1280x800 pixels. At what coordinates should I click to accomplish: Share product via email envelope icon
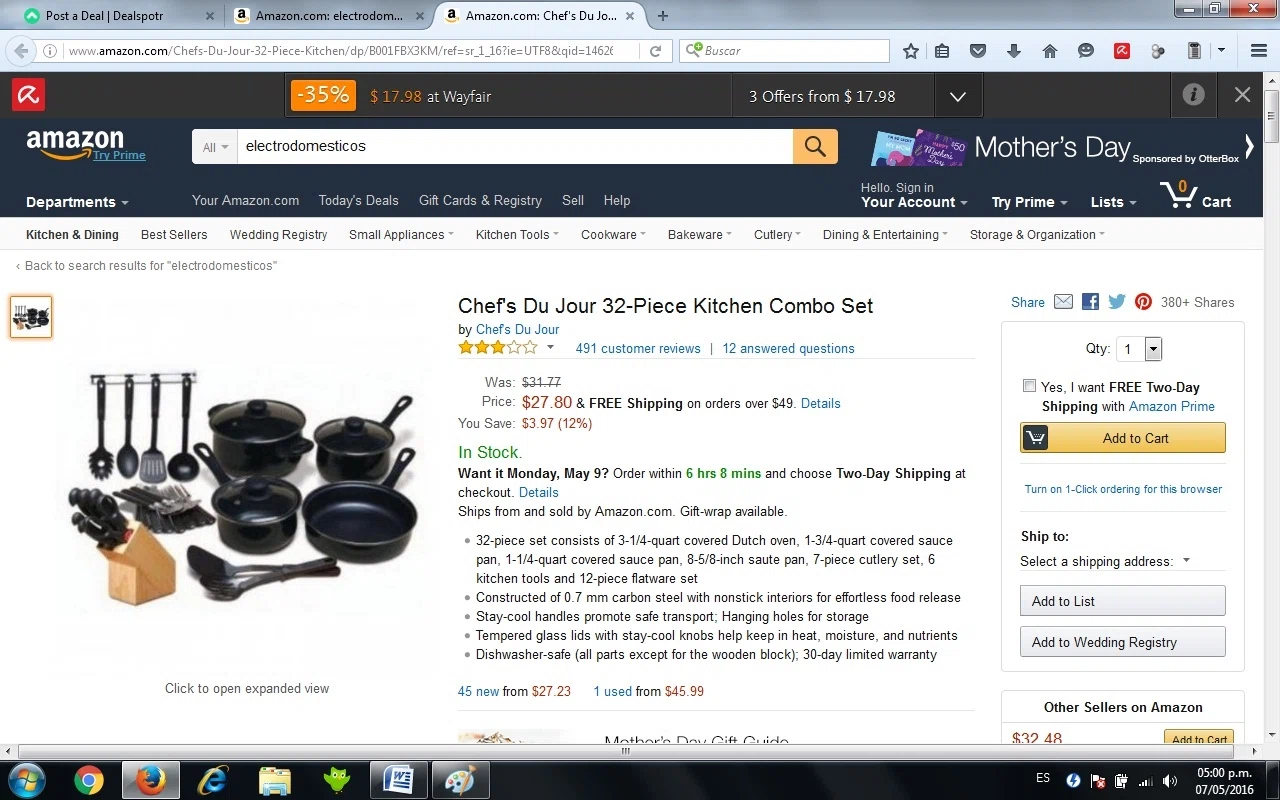pos(1063,302)
